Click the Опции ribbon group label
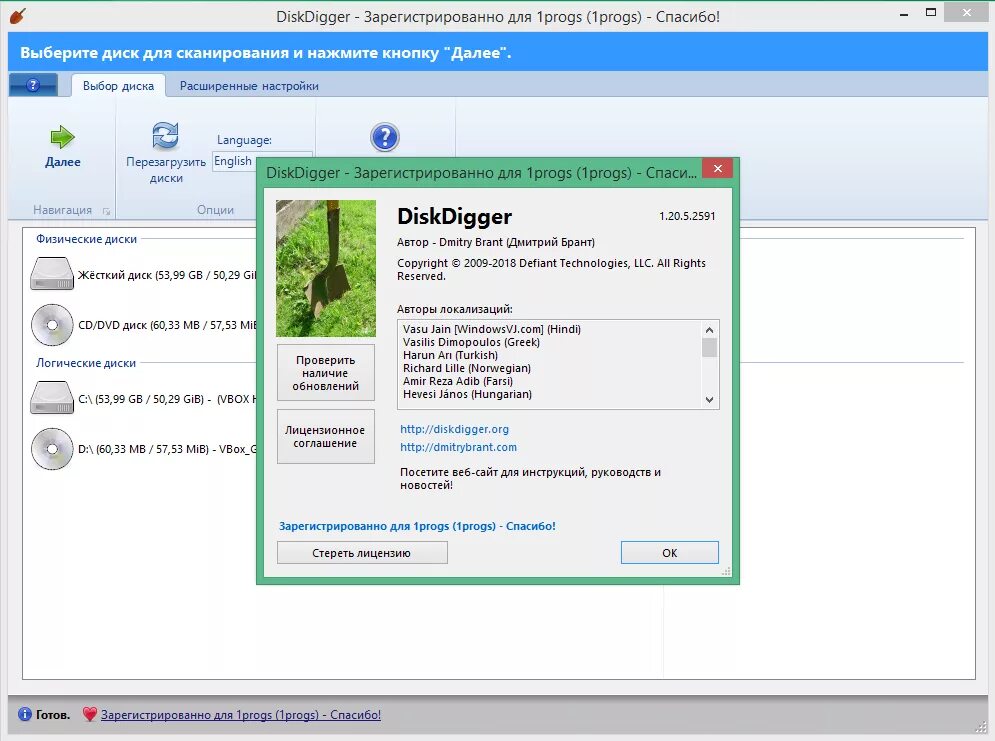Image resolution: width=995 pixels, height=741 pixels. [x=215, y=209]
